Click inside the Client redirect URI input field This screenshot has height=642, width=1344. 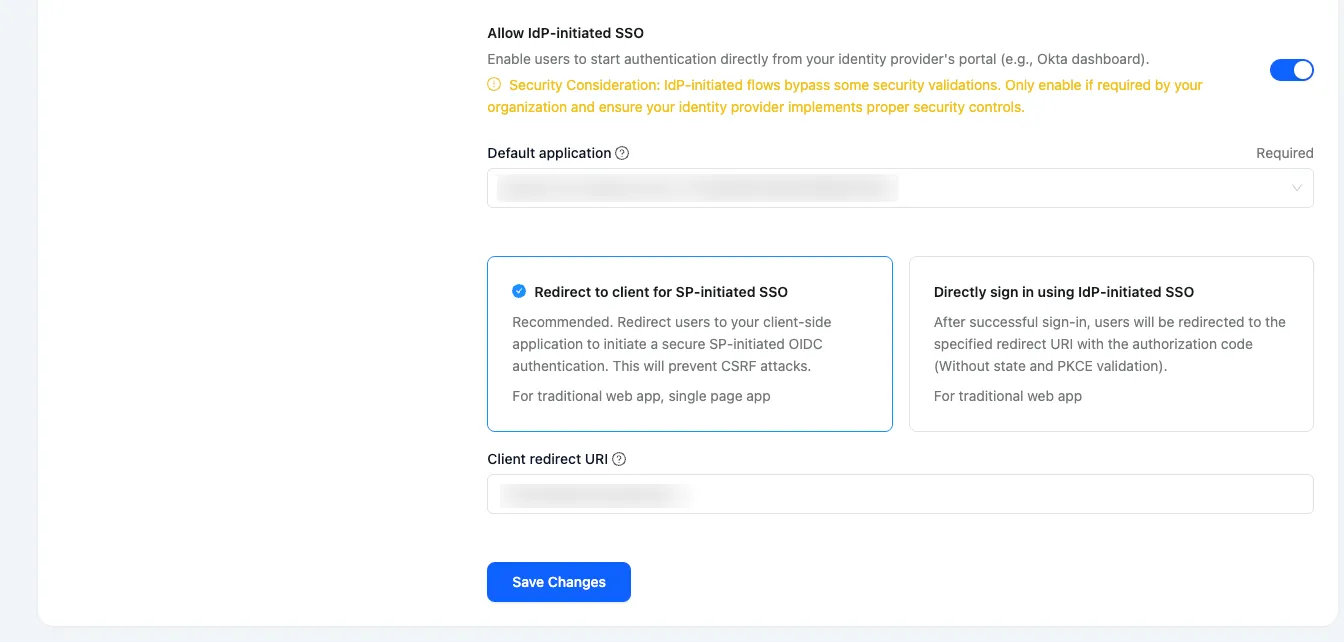[x=900, y=494]
